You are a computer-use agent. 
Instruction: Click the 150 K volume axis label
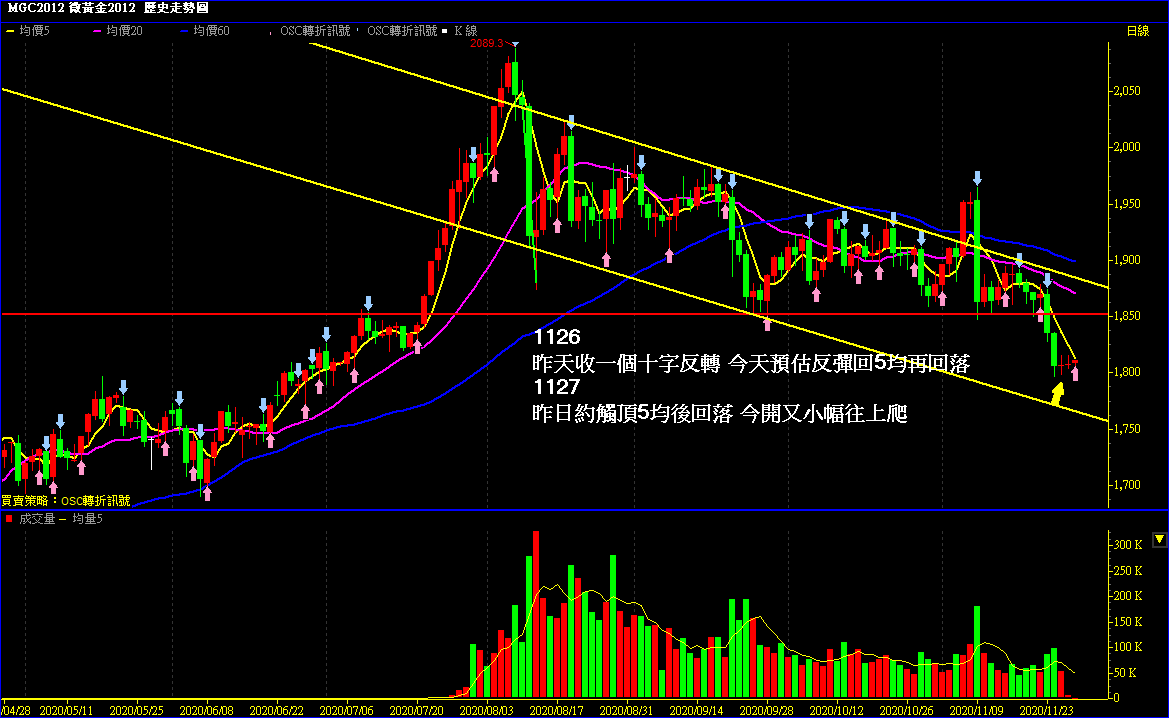[x=1128, y=622]
